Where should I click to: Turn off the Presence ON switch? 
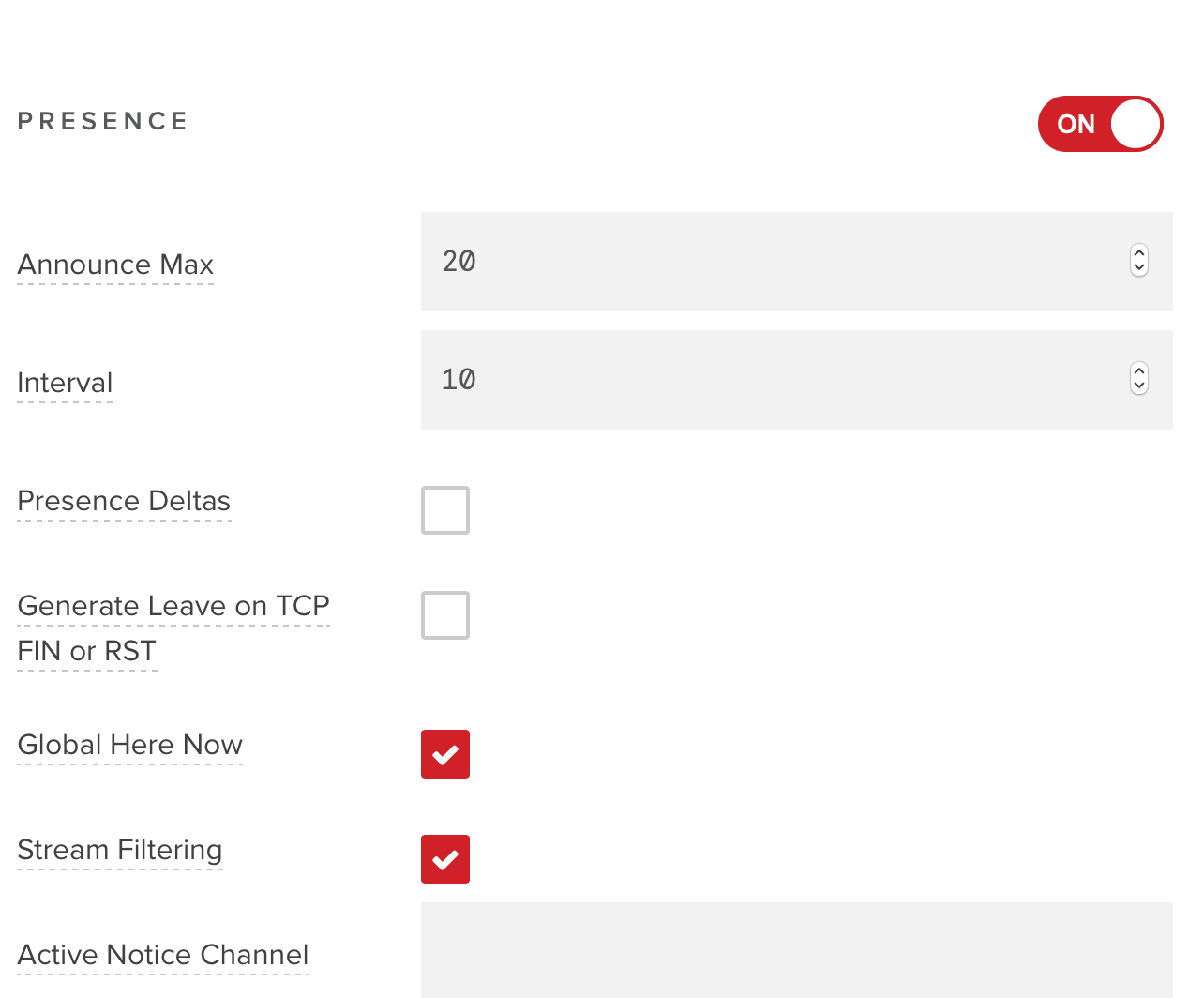click(1100, 124)
